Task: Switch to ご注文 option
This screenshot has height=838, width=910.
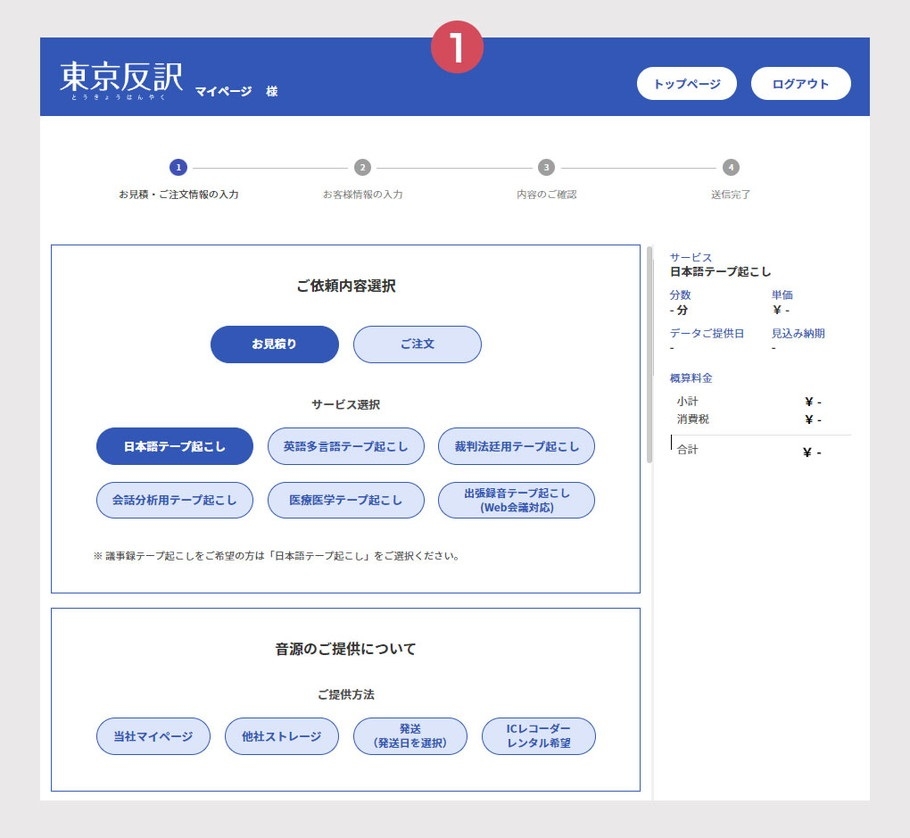Action: (417, 344)
